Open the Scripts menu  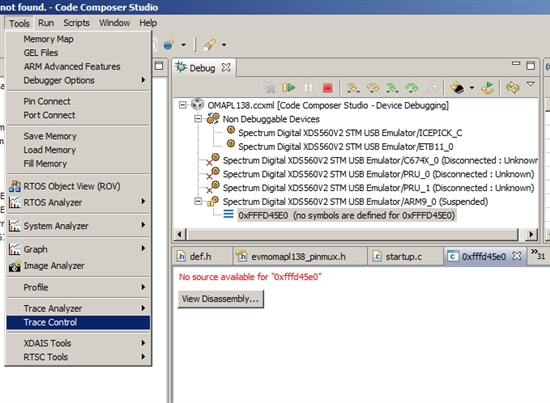coord(76,23)
